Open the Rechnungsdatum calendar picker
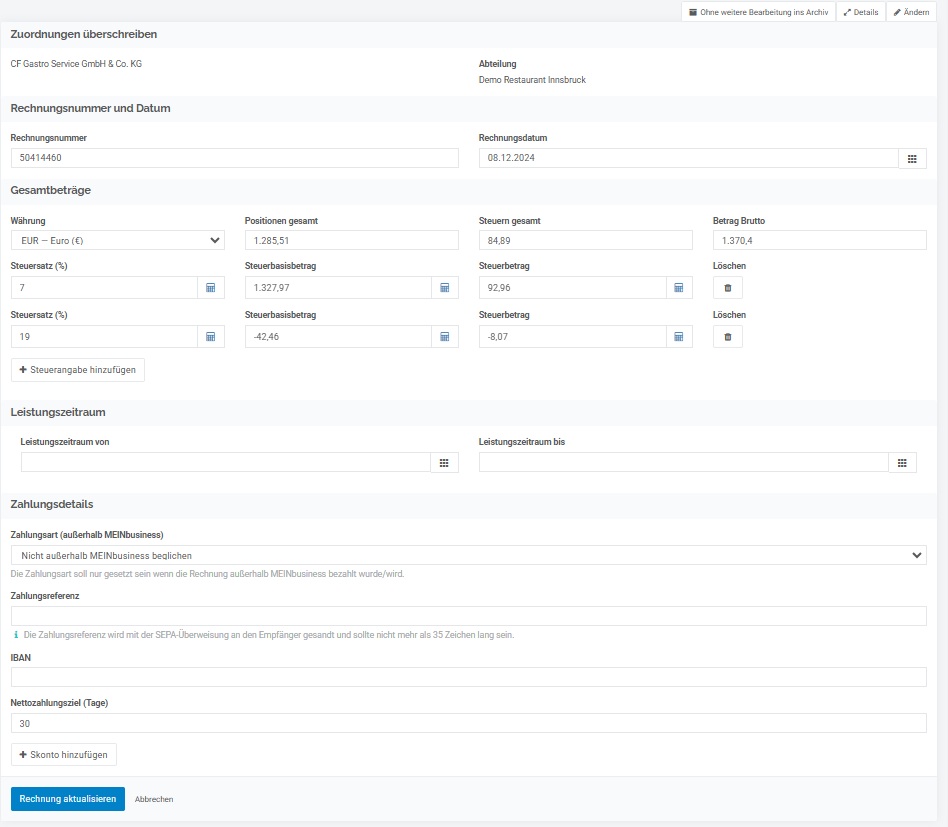Image resolution: width=948 pixels, height=827 pixels. [912, 158]
